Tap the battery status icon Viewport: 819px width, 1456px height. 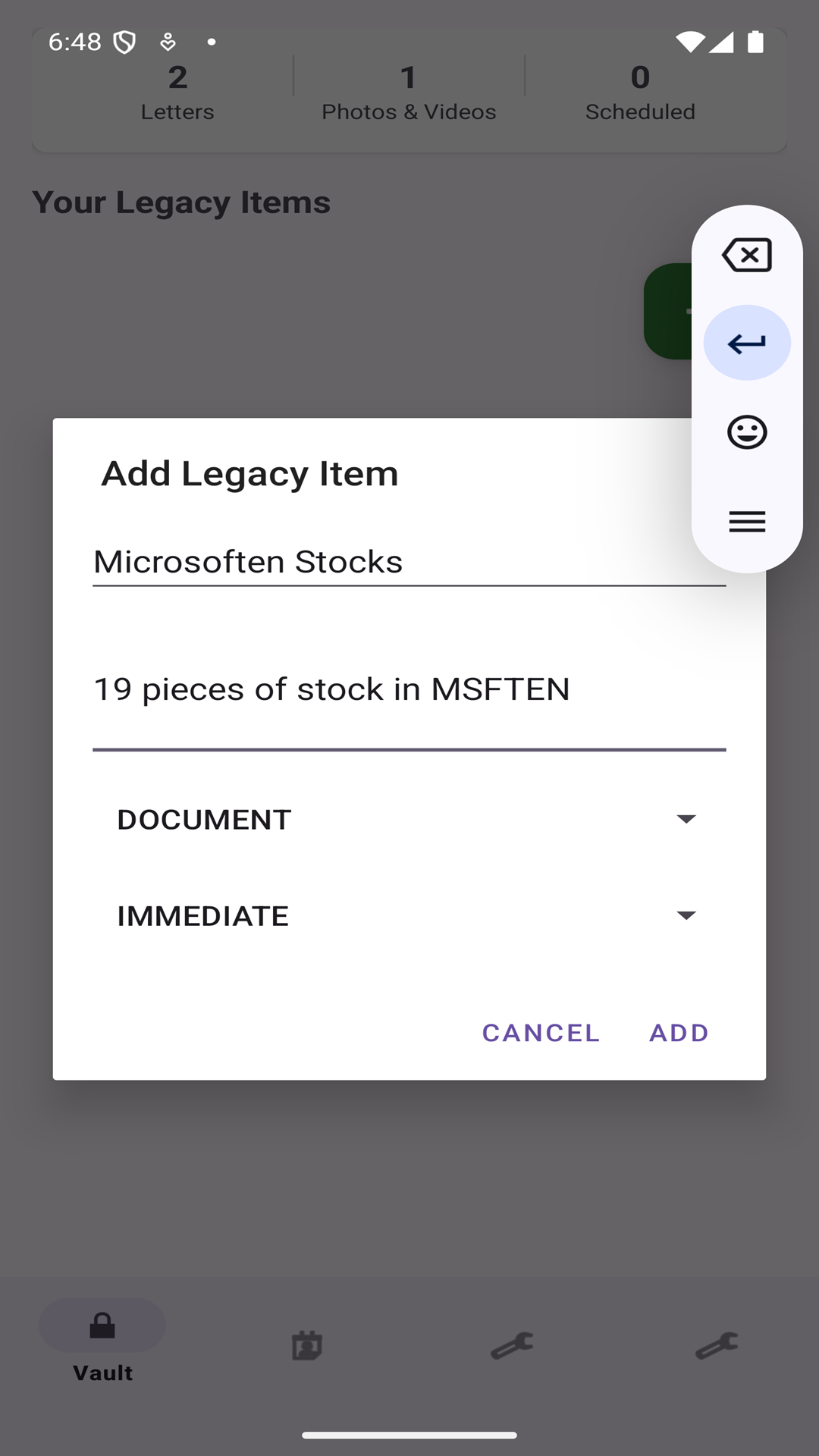[755, 42]
